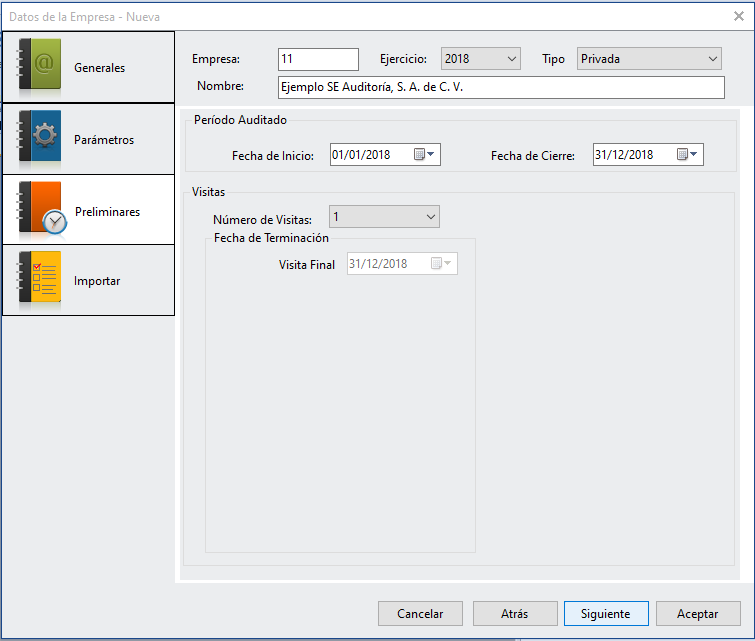
Task: Close the Datos de la Empresa dialog
Action: pos(738,15)
